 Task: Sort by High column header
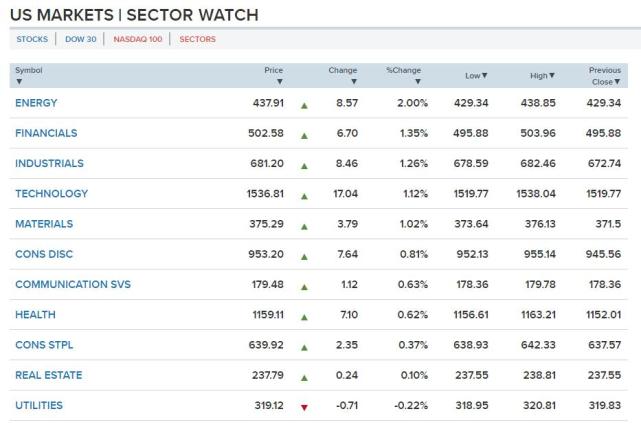(x=541, y=75)
